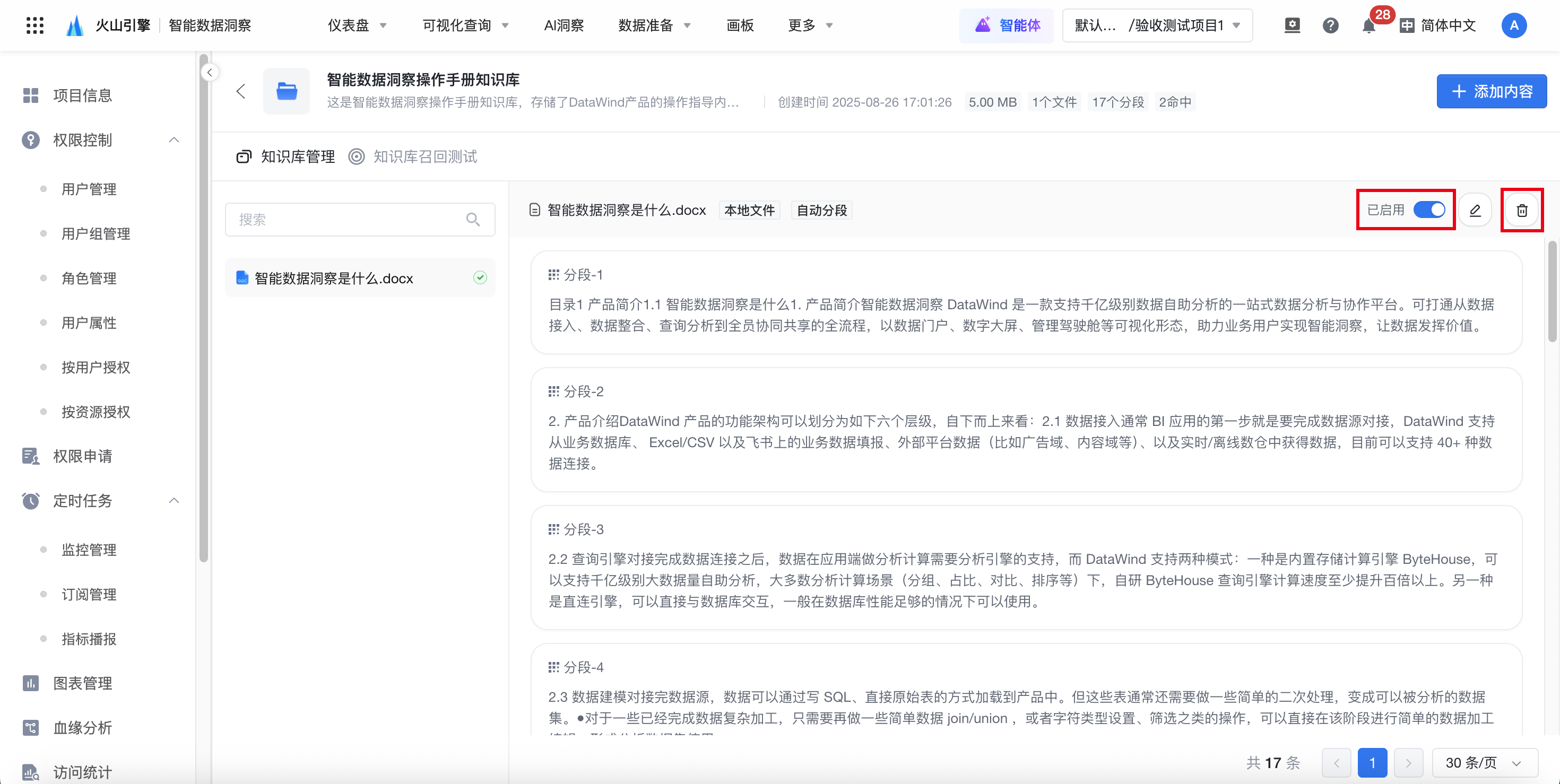Screen dimensions: 1560x784
Task: Click the search magnifier icon
Action: [x=473, y=219]
